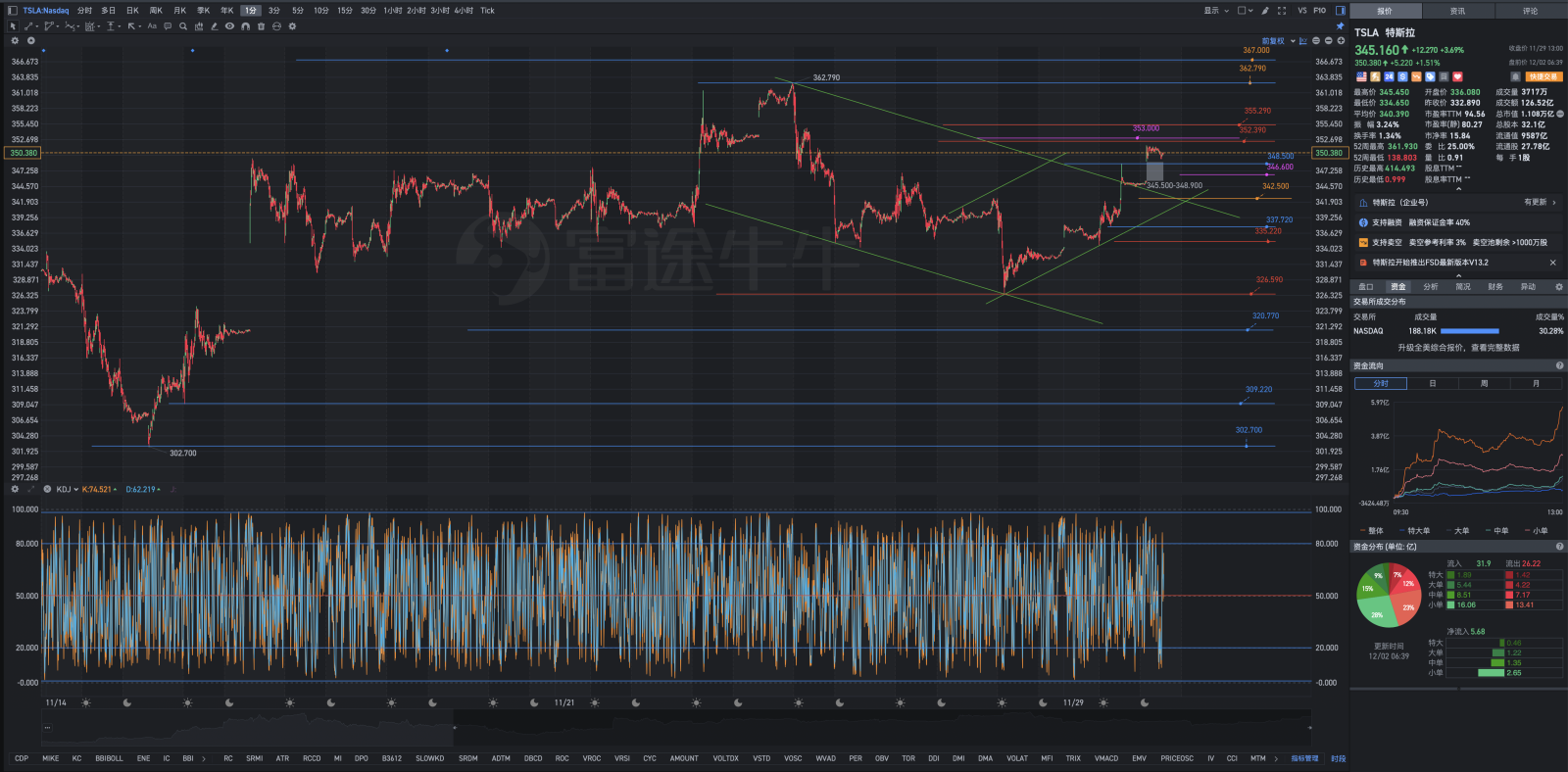
Task: Click the 升级全美综合报价 upgrade link
Action: [1458, 347]
